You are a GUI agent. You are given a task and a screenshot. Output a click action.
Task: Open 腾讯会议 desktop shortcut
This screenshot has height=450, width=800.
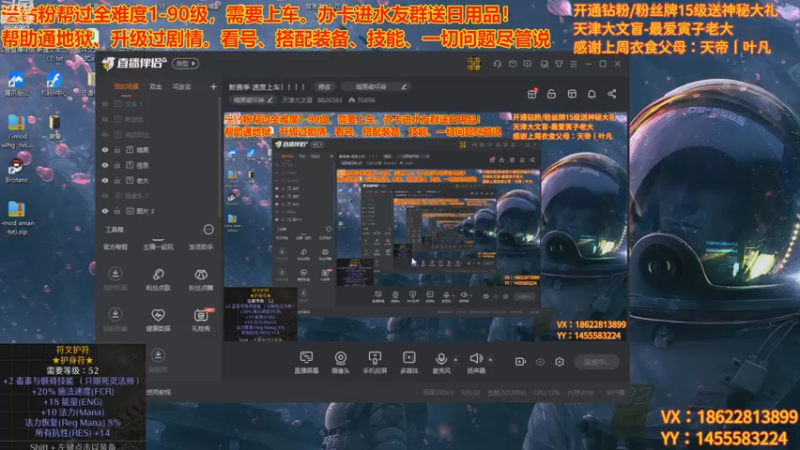click(x=16, y=84)
